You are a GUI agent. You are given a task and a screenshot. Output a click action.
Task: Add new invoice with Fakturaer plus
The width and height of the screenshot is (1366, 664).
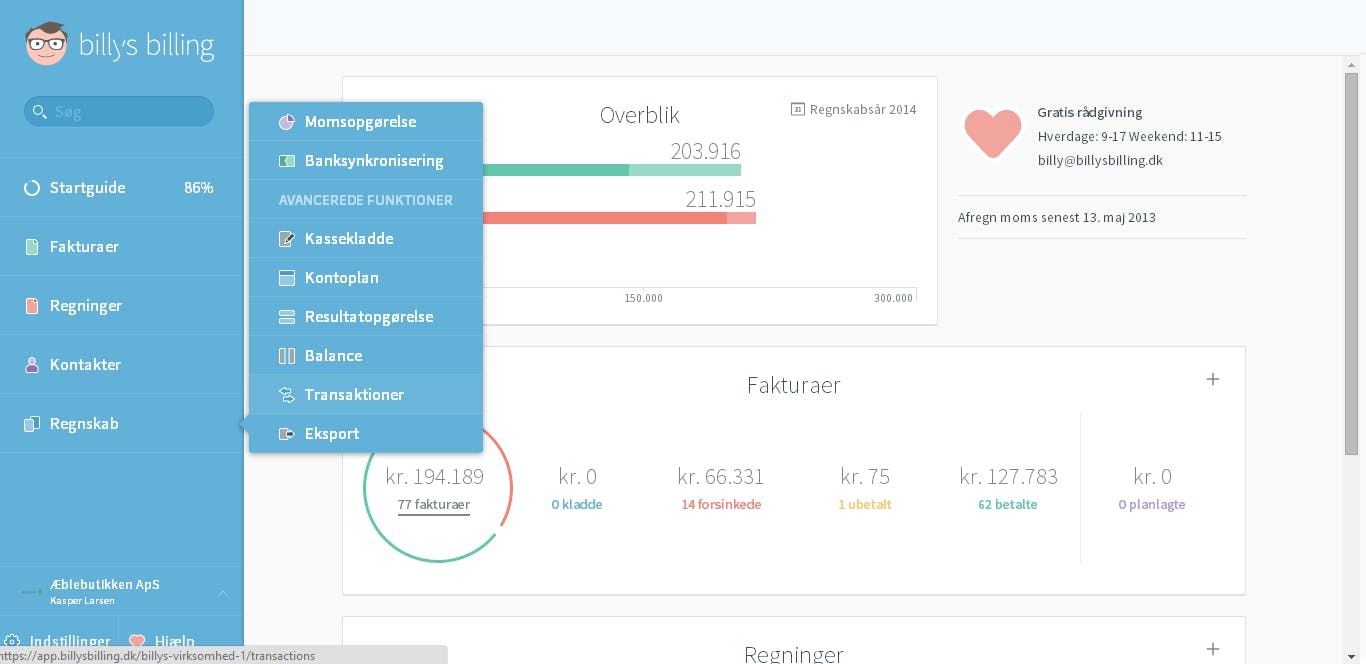pyautogui.click(x=1213, y=379)
